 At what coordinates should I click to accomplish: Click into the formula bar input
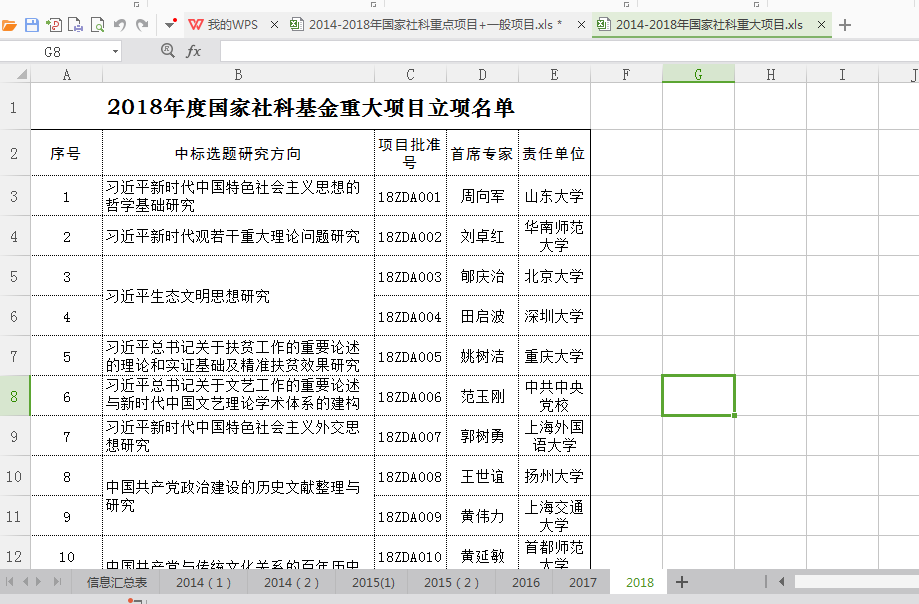coord(570,52)
